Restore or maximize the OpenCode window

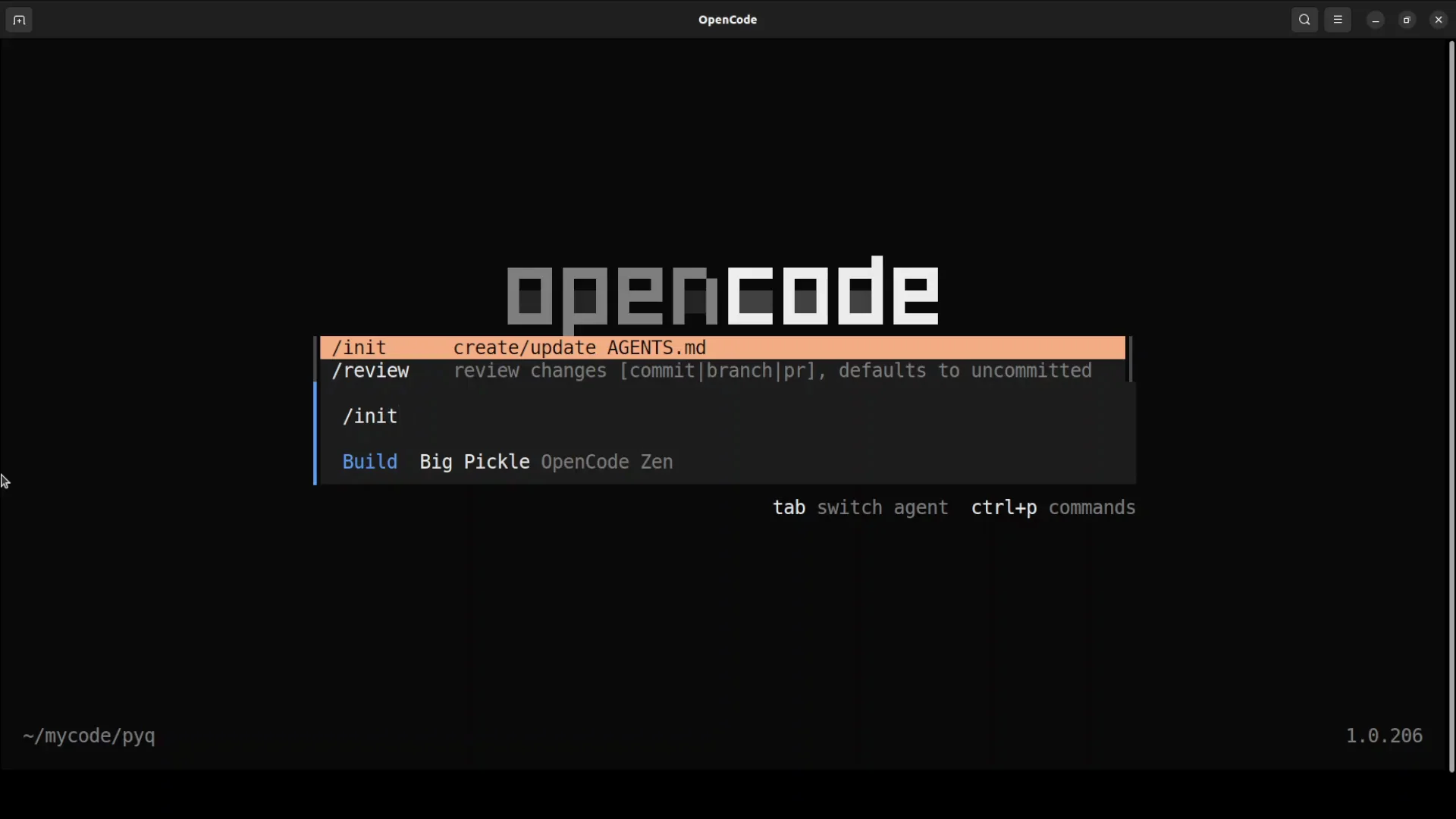pos(1407,20)
